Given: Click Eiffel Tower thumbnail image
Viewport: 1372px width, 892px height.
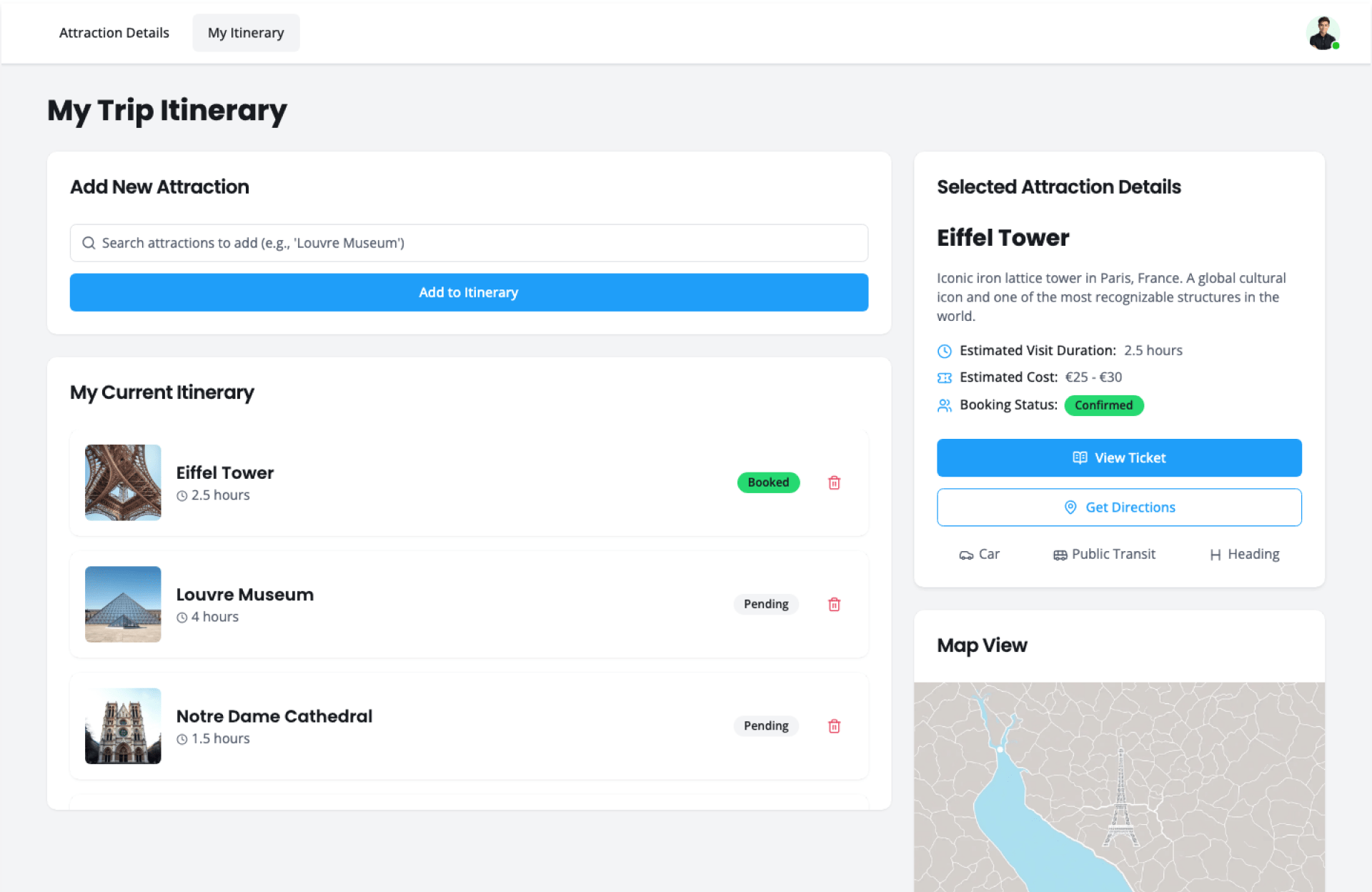Looking at the screenshot, I should click(x=123, y=482).
